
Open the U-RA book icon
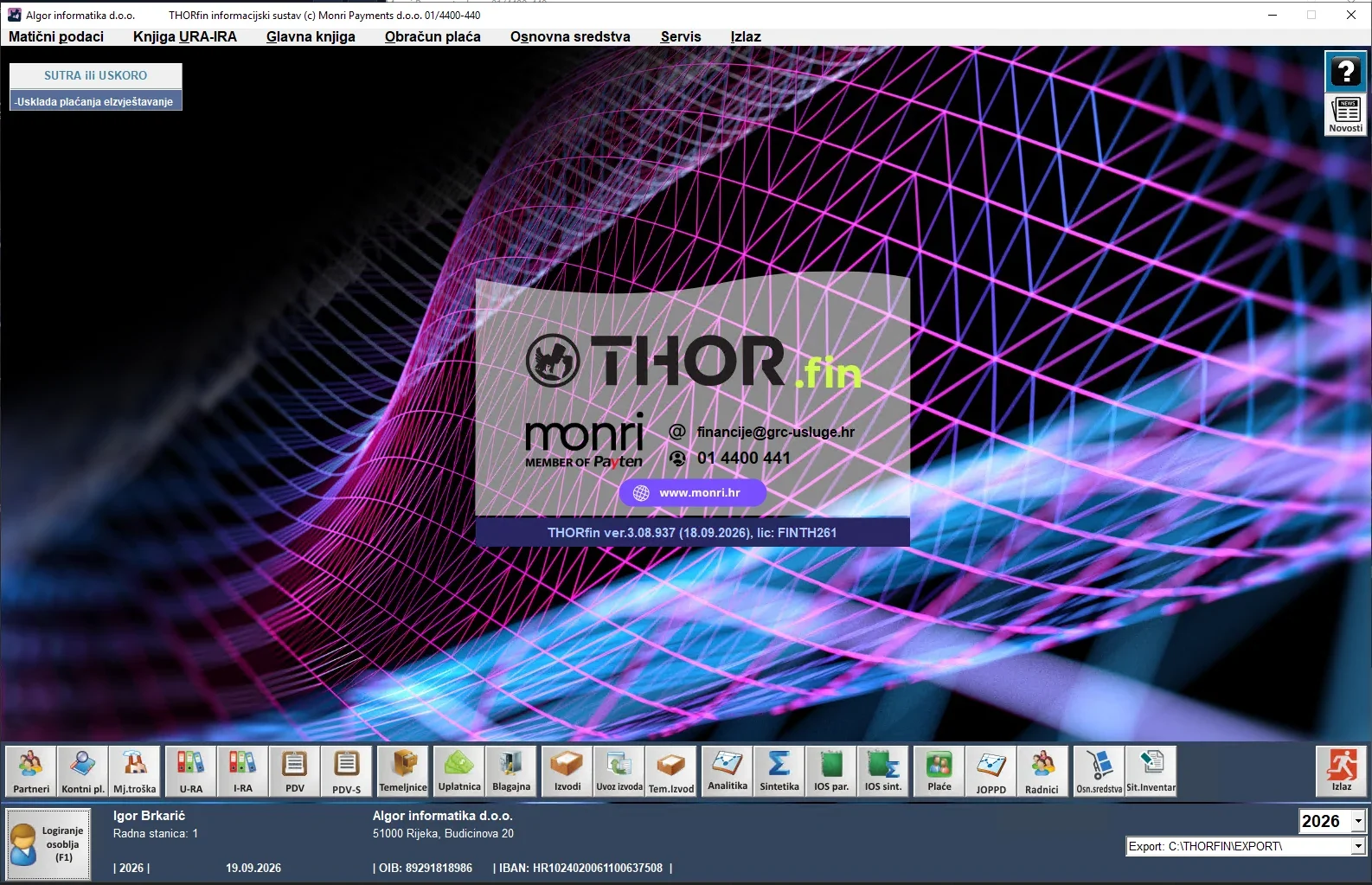click(191, 771)
